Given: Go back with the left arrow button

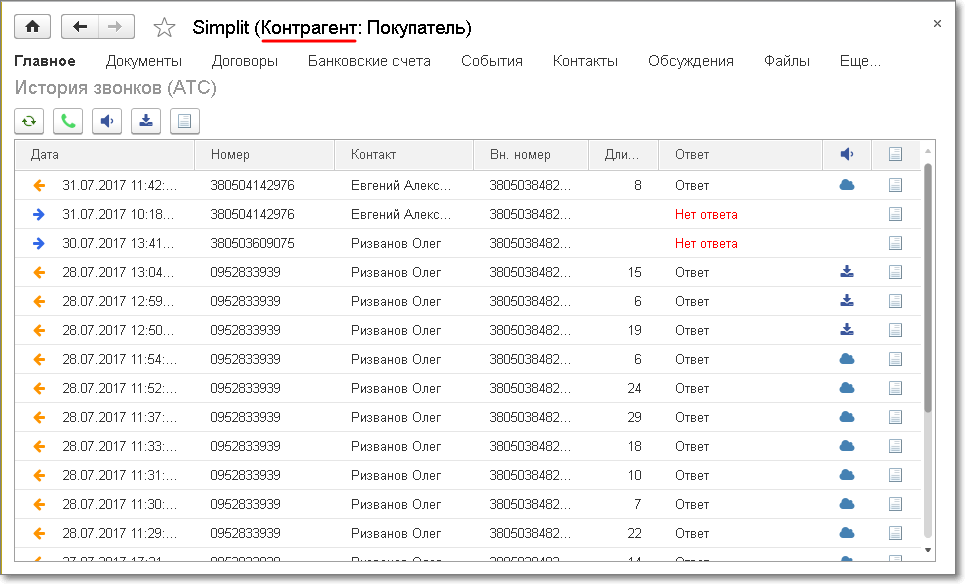Looking at the screenshot, I should click(x=80, y=27).
